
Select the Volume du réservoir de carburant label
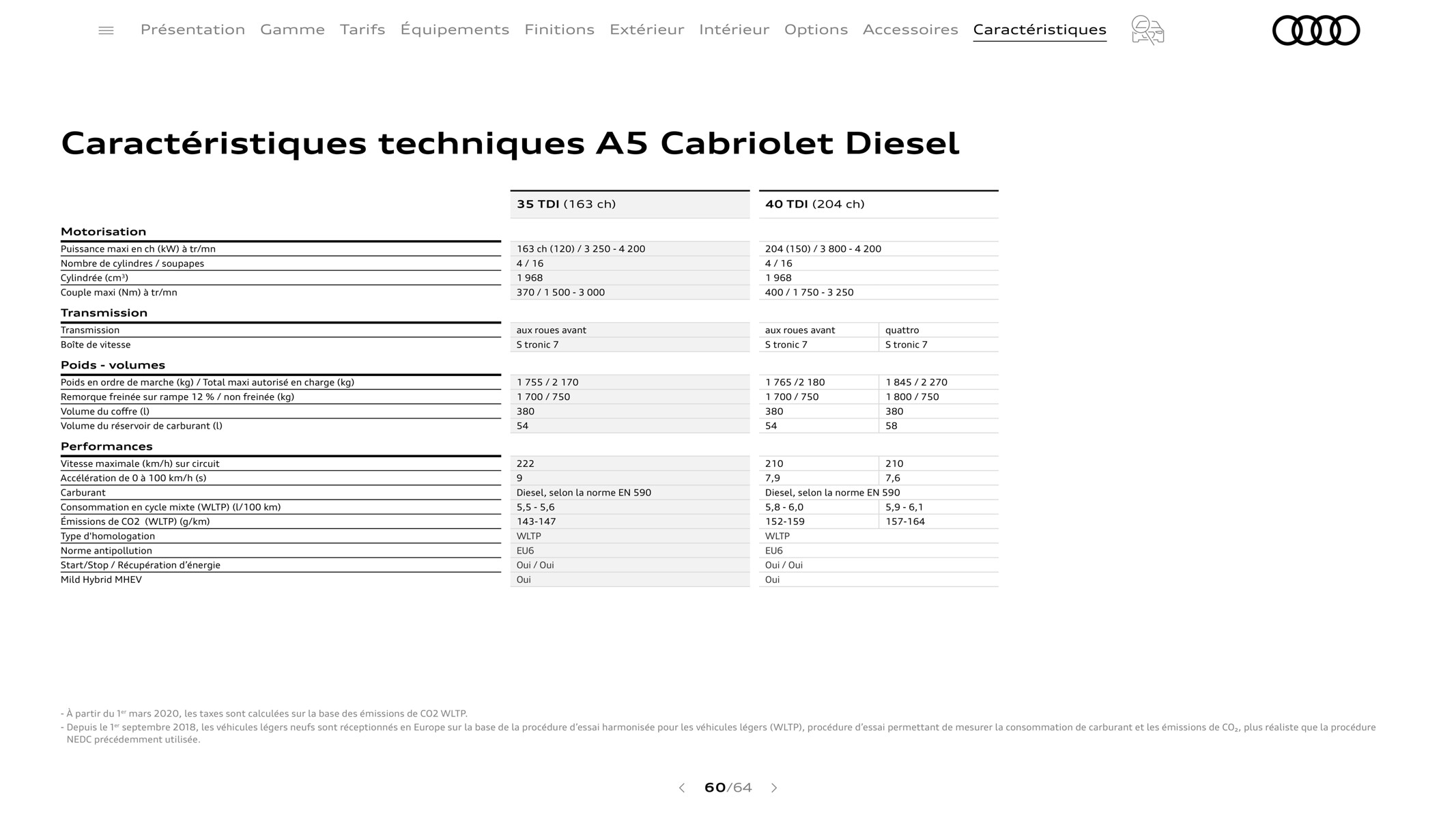(x=141, y=426)
